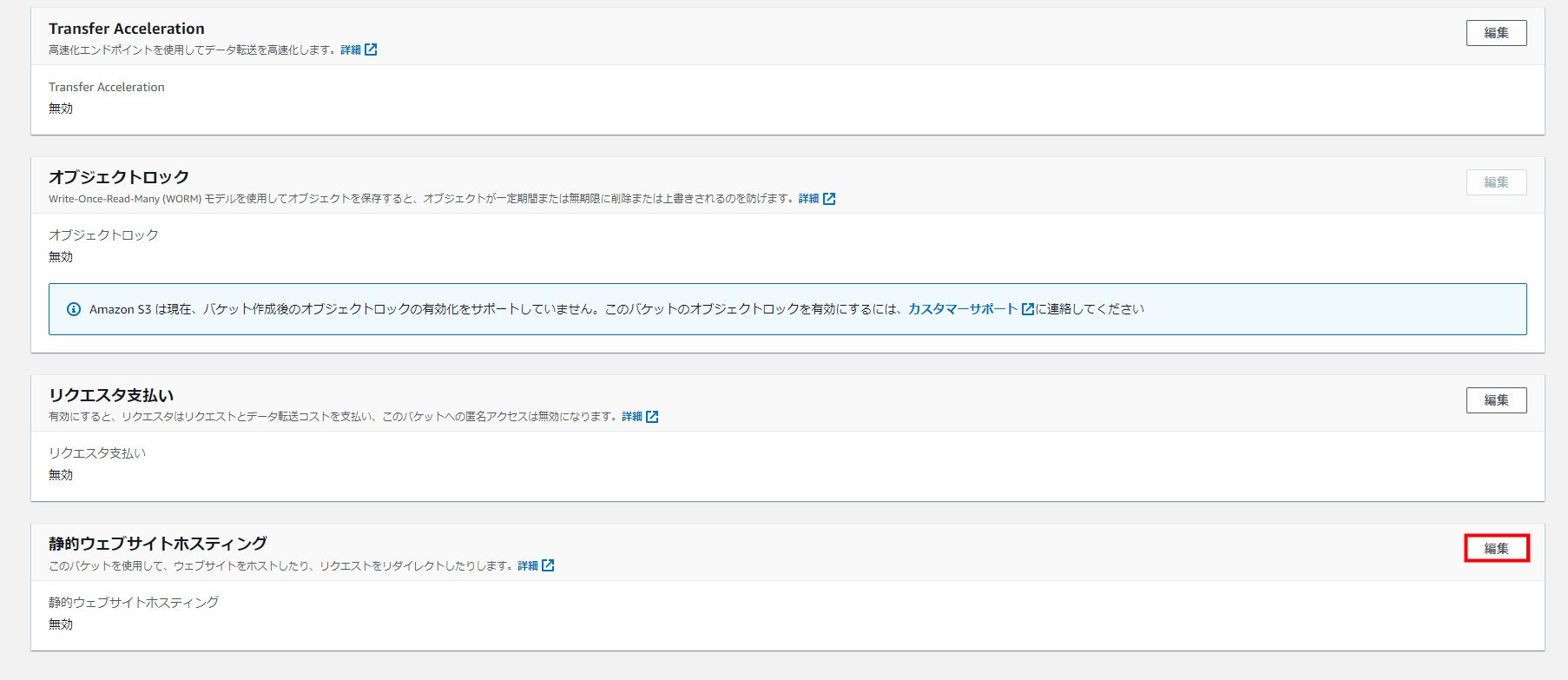Screen dimensions: 1568x680
Task: Click external-link icon after カスタマーサポート
Action: 1028,309
